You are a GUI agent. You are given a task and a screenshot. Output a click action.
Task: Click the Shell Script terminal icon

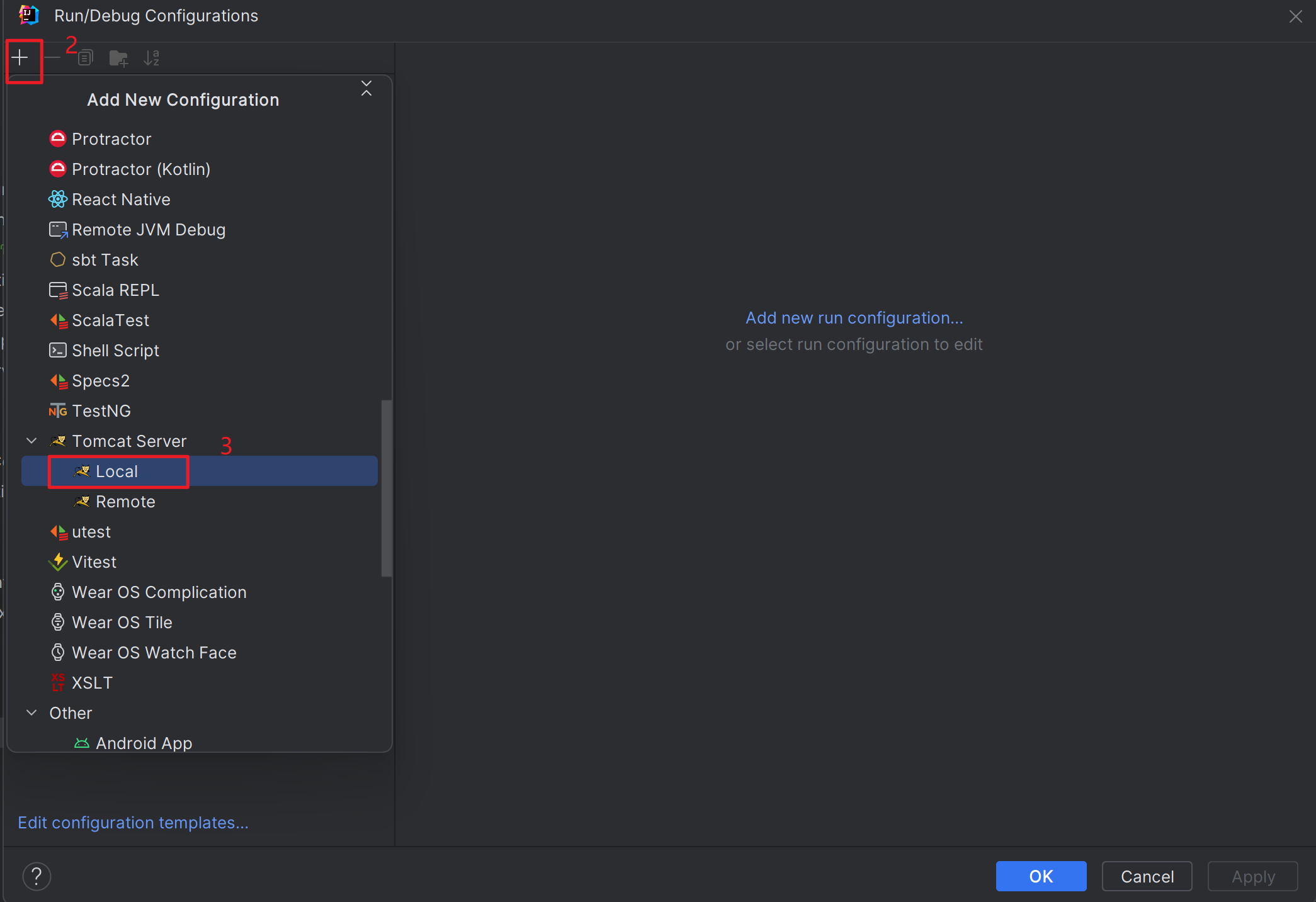(x=58, y=350)
